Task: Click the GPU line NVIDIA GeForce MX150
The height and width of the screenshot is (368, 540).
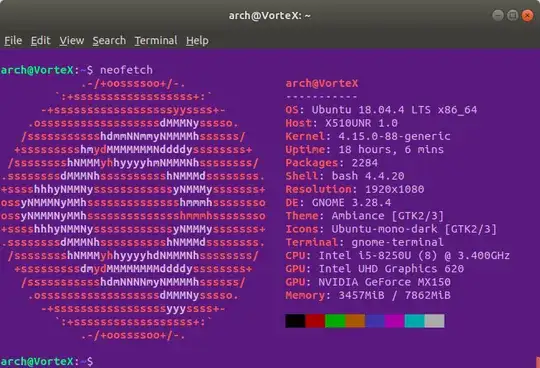Action: click(x=368, y=282)
